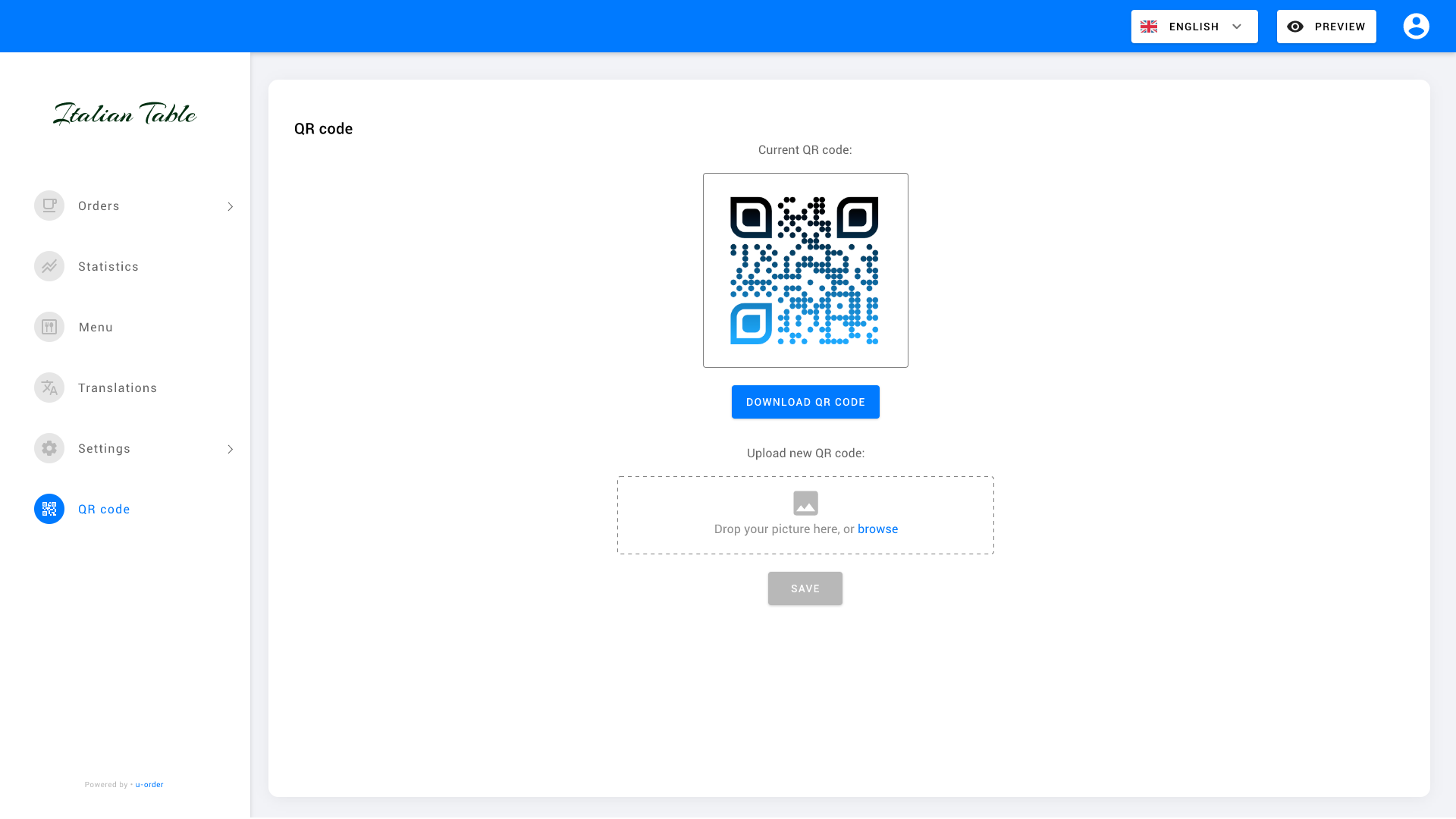
Task: Go to Statistics menu item
Action: pos(108,266)
